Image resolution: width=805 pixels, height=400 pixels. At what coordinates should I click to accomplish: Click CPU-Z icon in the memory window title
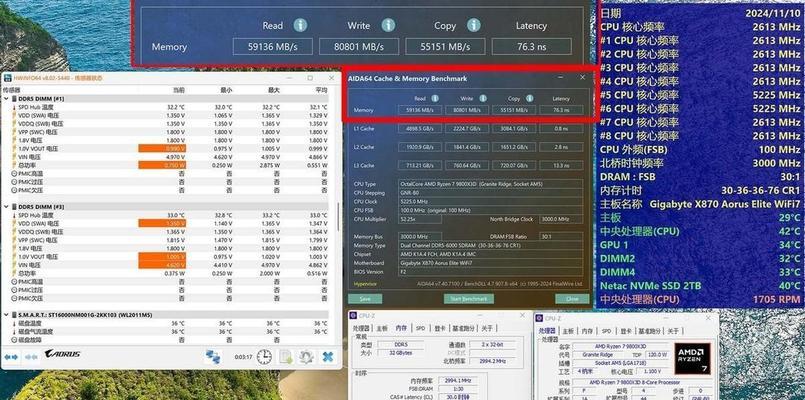tap(354, 316)
